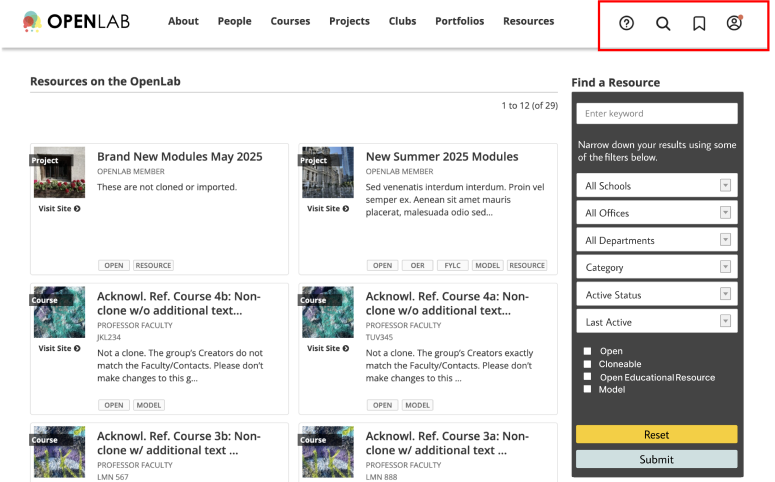Screen dimensions: 775x482
Task: Click Visit Site under Brand New Modules
Action: (59, 209)
